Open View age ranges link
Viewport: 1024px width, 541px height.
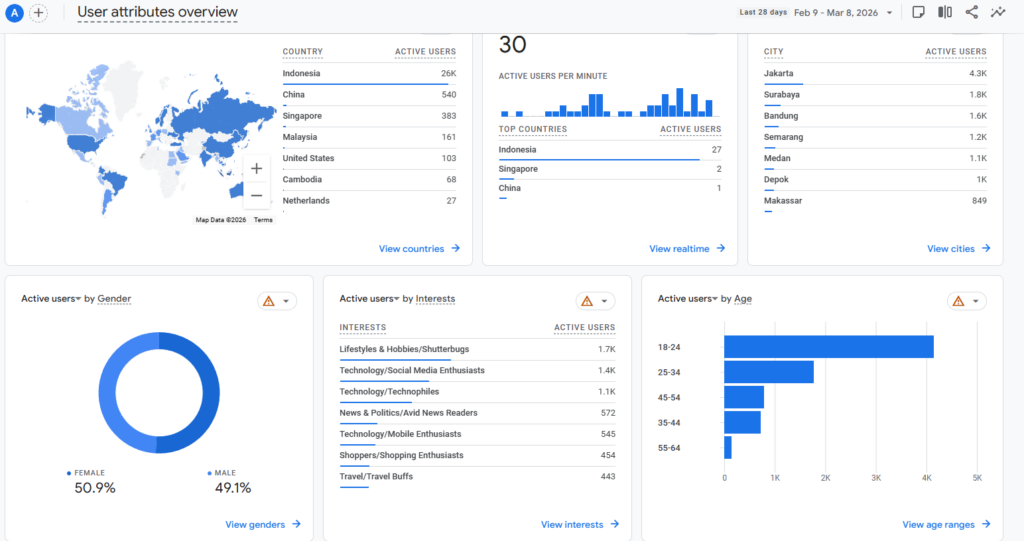point(945,524)
